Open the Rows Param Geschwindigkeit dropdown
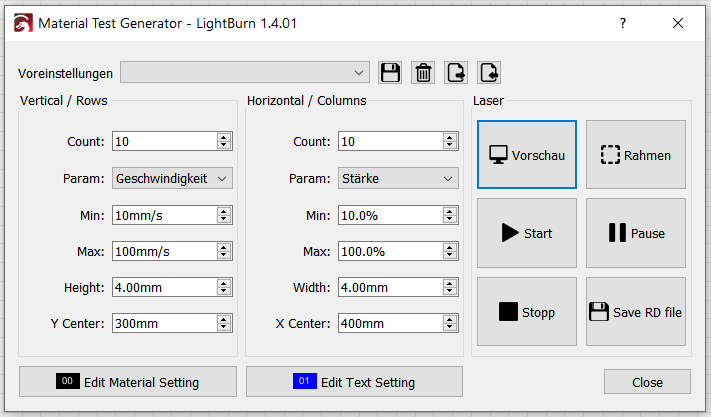 (172, 178)
